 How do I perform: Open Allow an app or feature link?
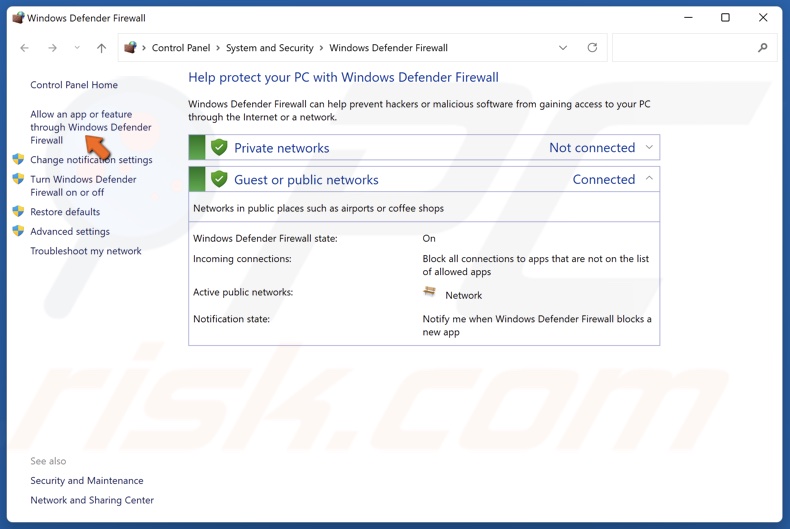tap(91, 127)
